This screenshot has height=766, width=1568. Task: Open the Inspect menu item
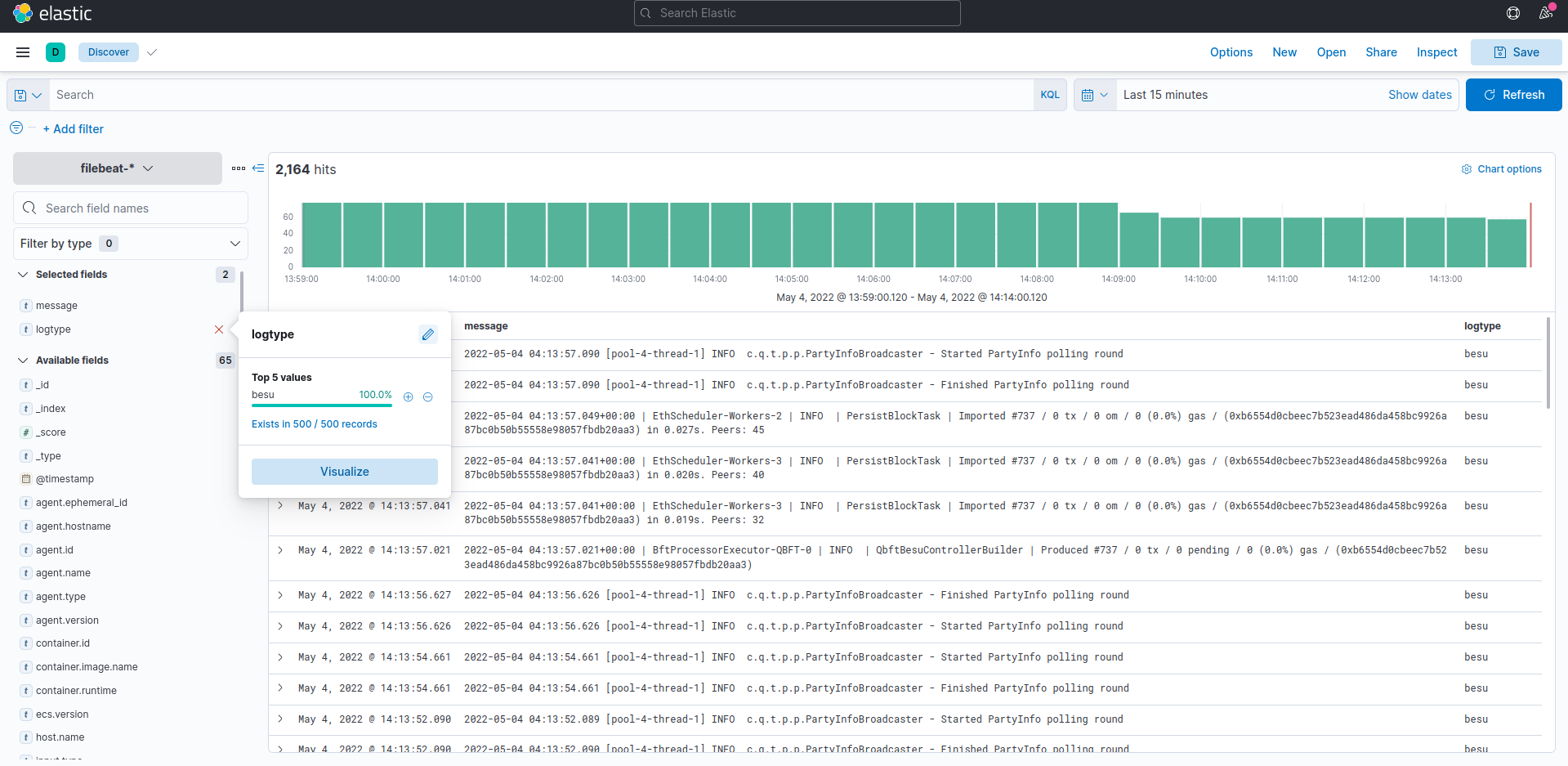pos(1436,52)
